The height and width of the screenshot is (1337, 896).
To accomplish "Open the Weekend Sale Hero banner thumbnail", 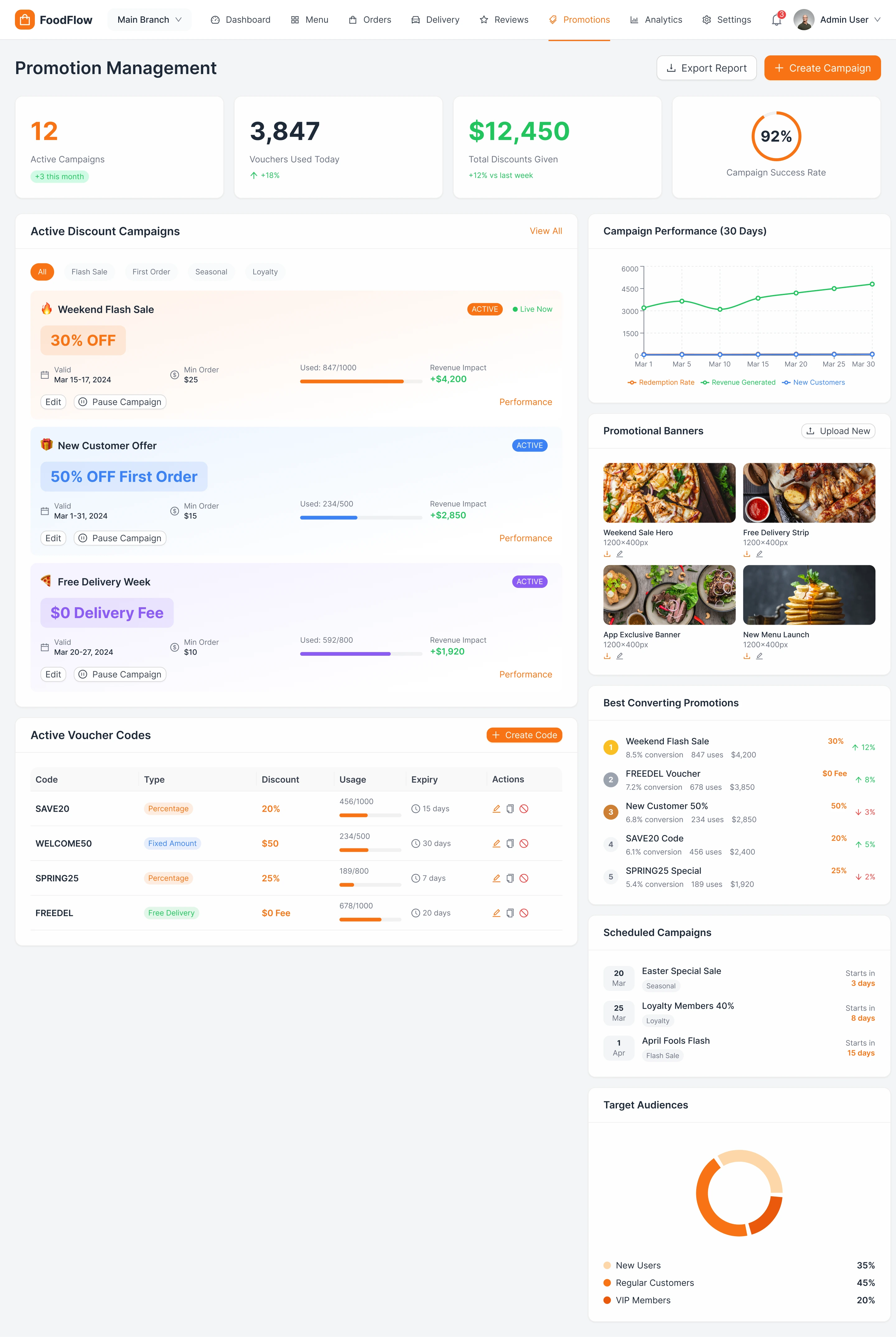I will (x=669, y=493).
